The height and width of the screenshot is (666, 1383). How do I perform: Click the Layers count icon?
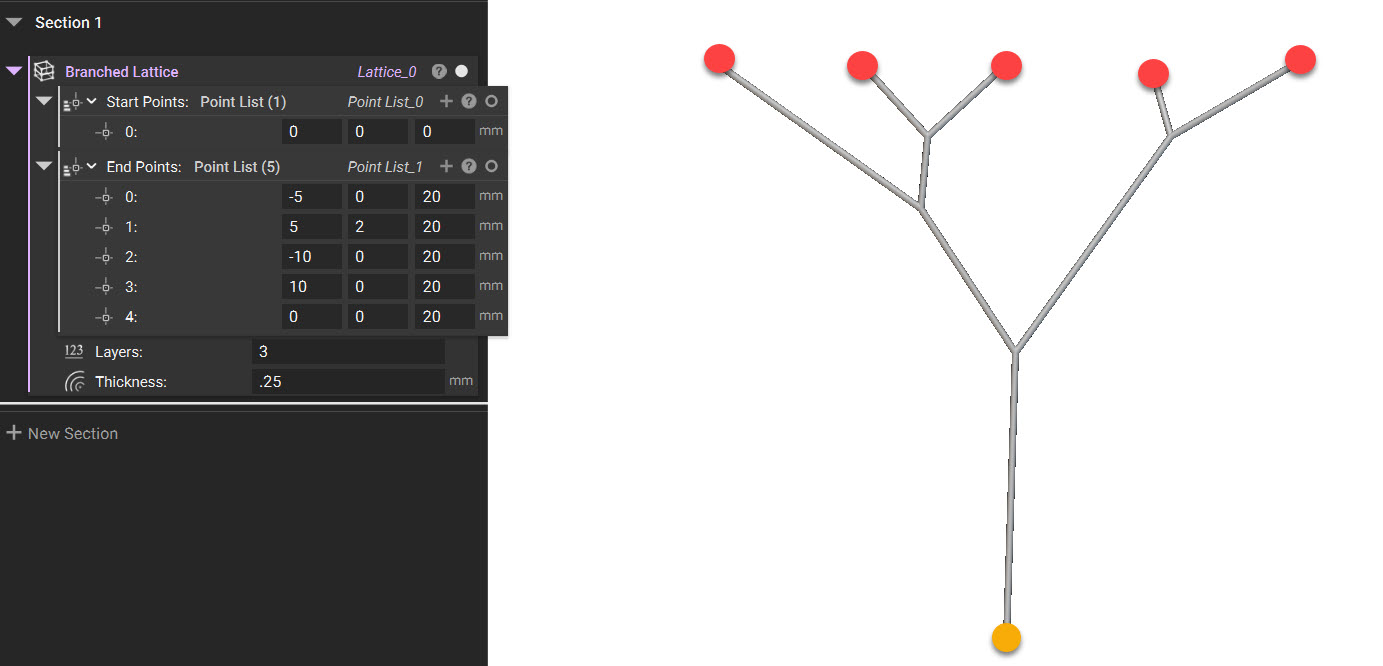73,351
